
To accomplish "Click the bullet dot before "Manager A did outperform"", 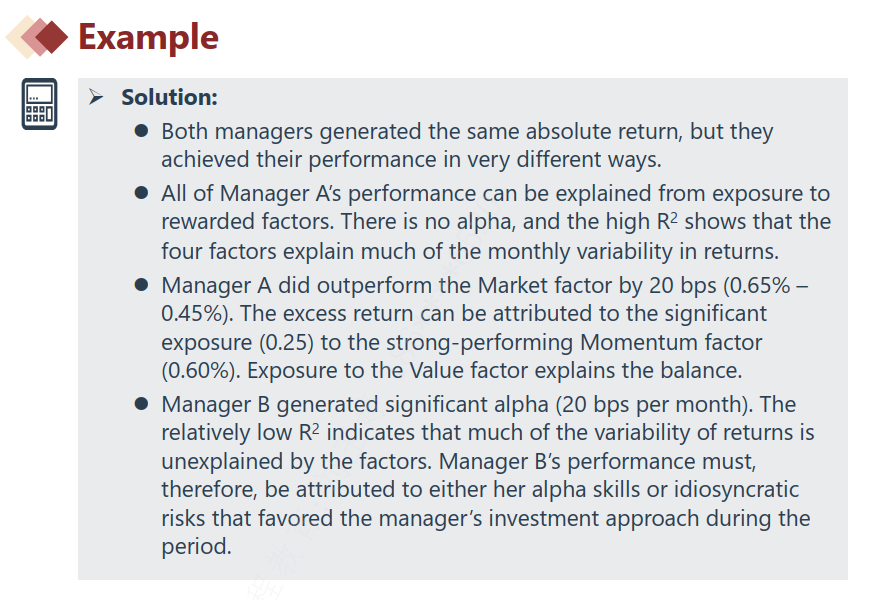I will tap(142, 285).
